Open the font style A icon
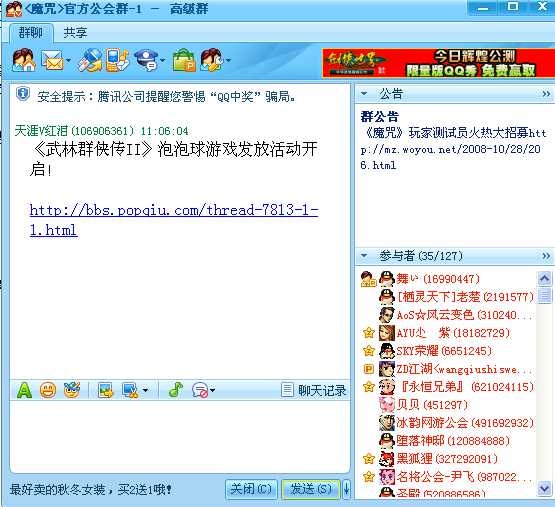The width and height of the screenshot is (555, 507). point(24,391)
